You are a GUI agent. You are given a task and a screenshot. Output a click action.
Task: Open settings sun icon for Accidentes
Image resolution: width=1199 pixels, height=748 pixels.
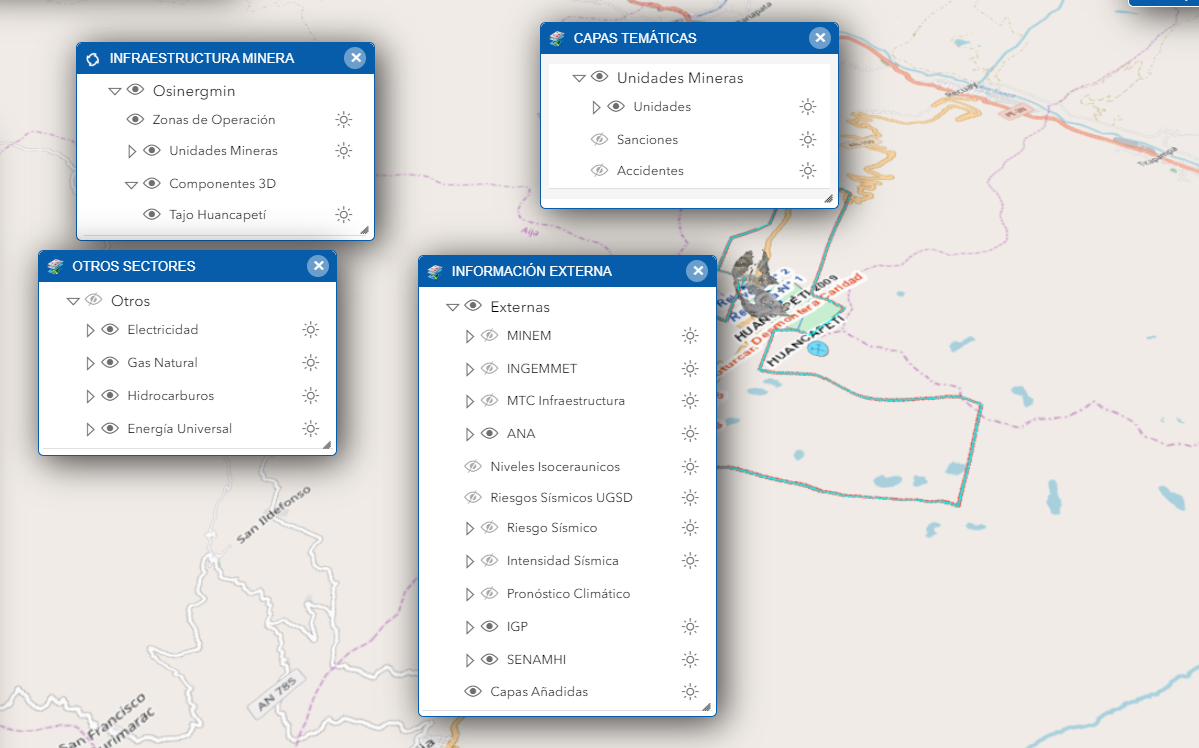[807, 171]
